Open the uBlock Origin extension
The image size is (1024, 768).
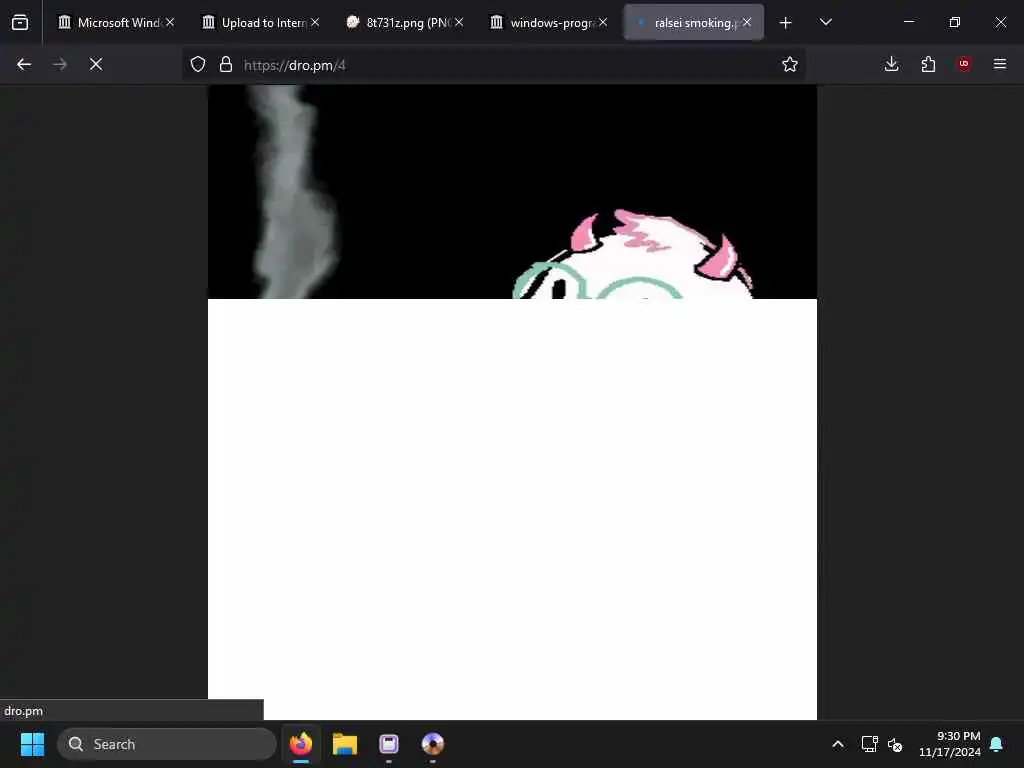[x=964, y=64]
